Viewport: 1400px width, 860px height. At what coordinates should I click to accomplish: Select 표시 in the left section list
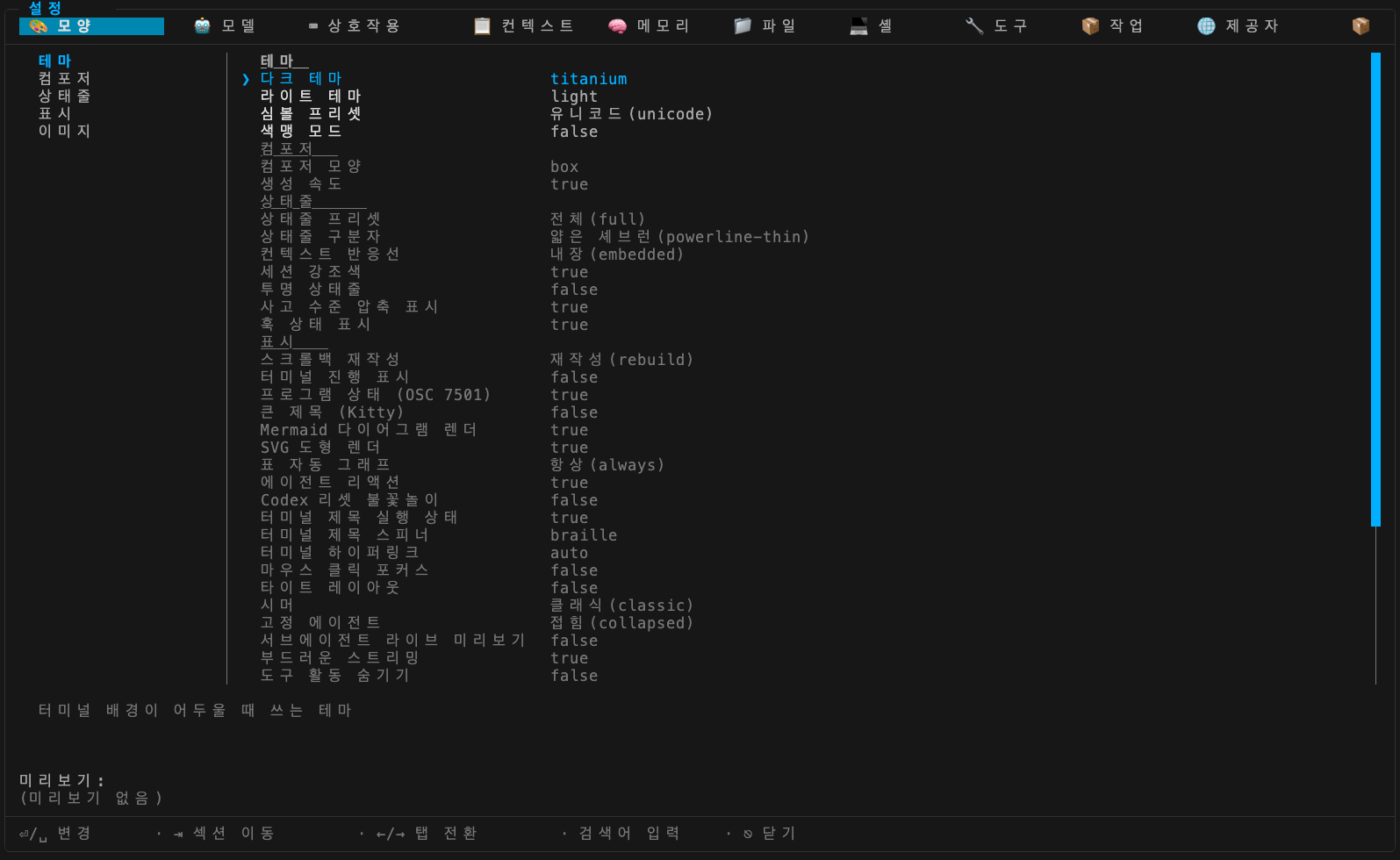pos(54,113)
